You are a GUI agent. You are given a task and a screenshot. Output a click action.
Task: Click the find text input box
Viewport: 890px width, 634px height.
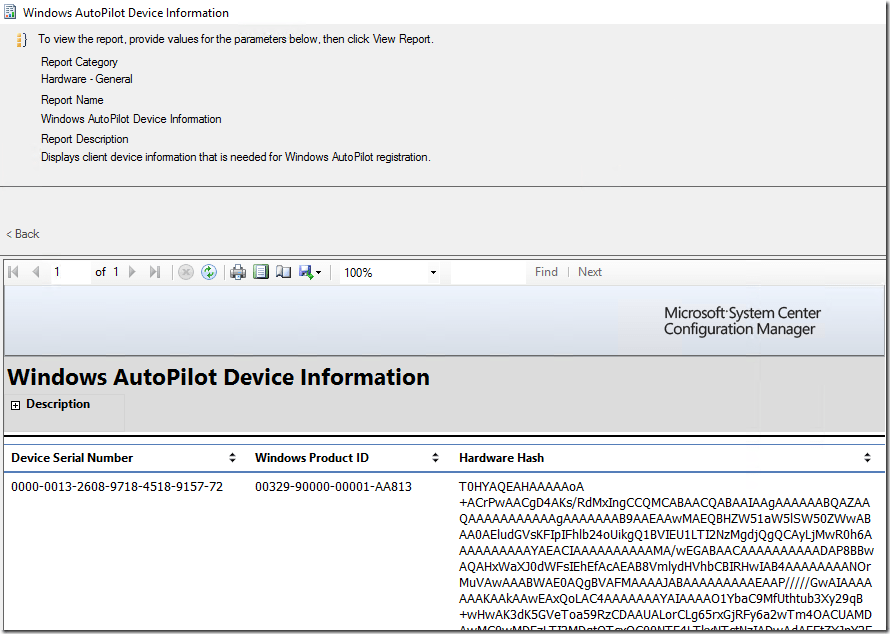pos(490,272)
